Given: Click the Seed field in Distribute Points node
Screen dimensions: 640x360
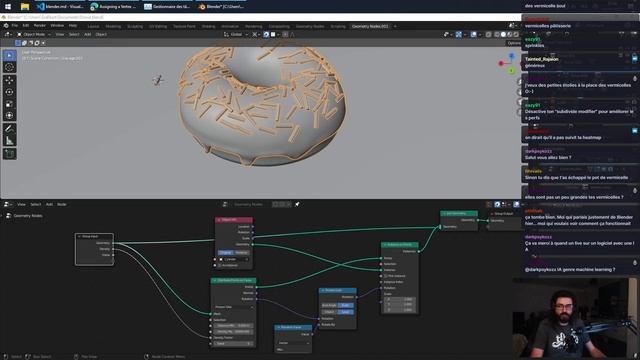Looking at the screenshot, I should click(233, 344).
